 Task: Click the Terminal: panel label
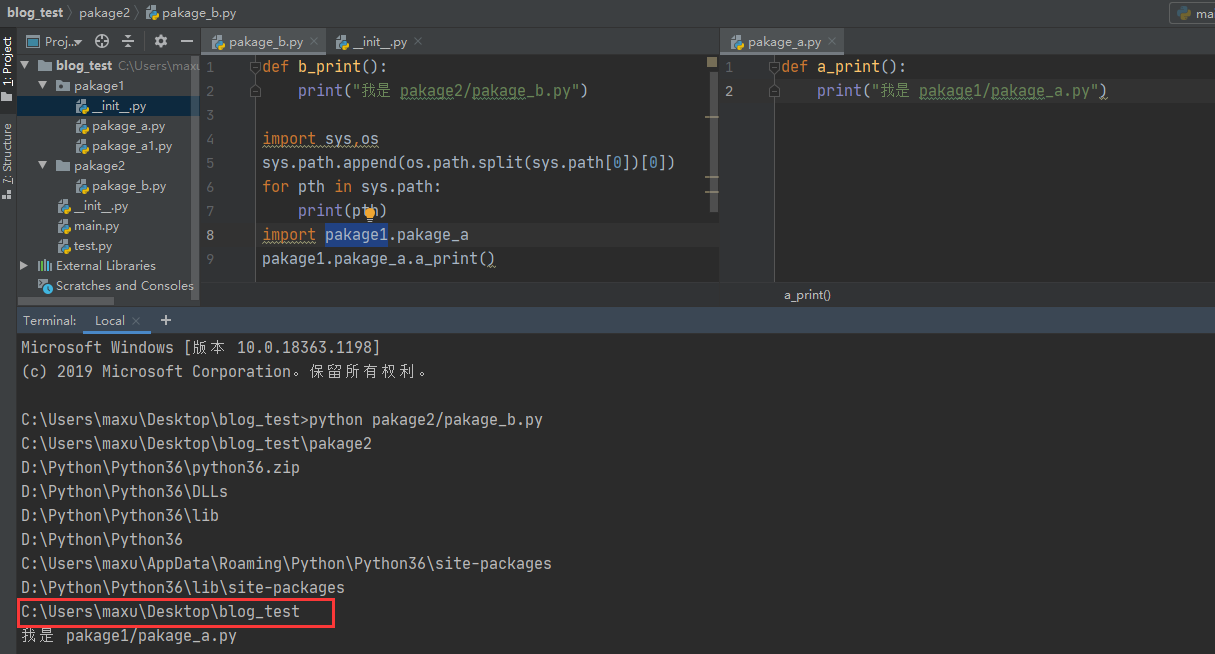click(x=50, y=321)
